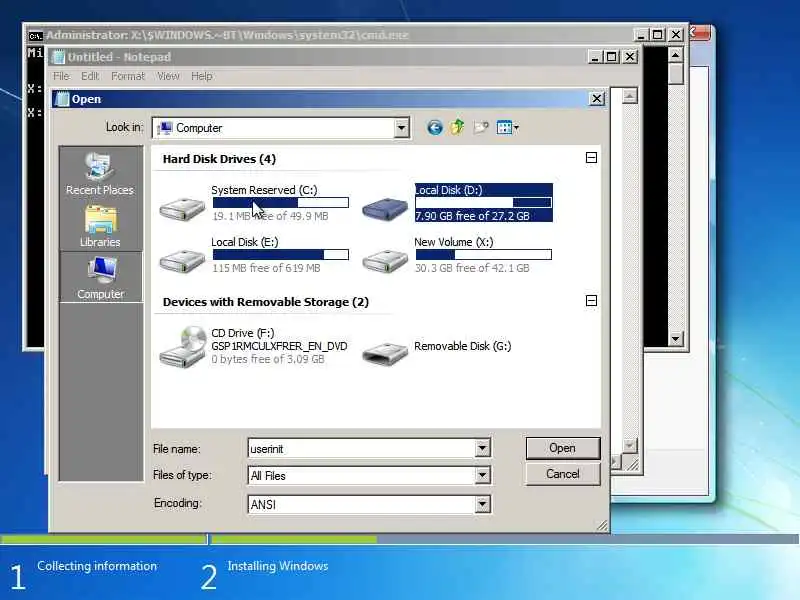Select the System Reserved (C:) drive icon
Viewport: 800px width, 600px height.
pos(182,209)
